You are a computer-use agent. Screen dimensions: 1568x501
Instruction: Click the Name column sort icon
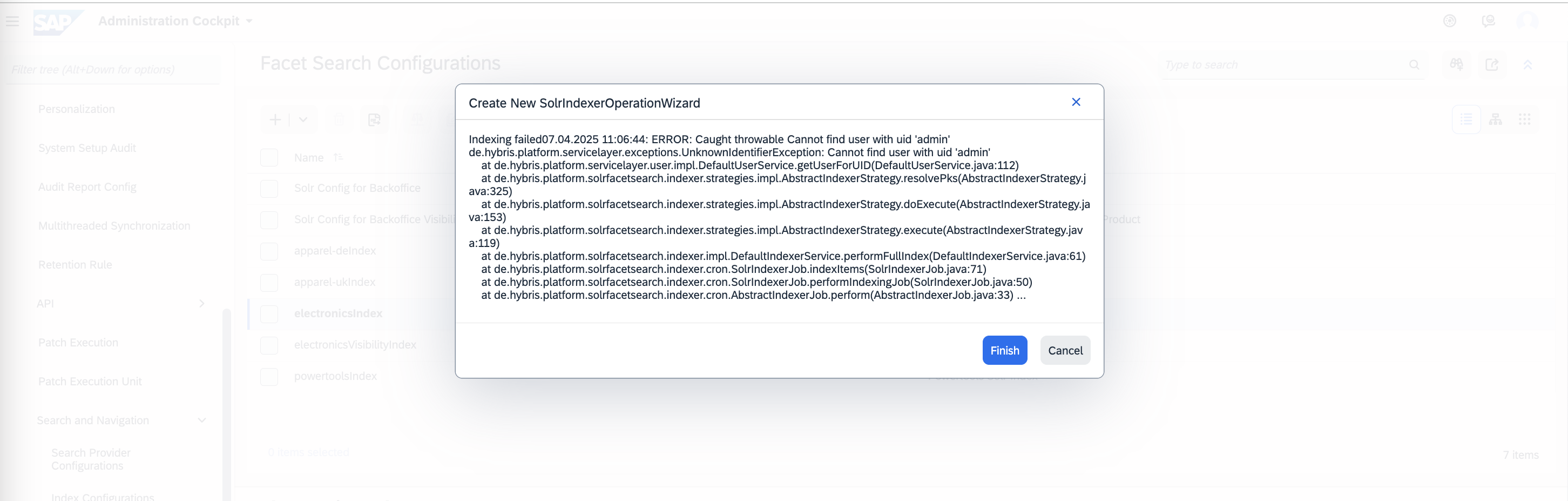(339, 157)
